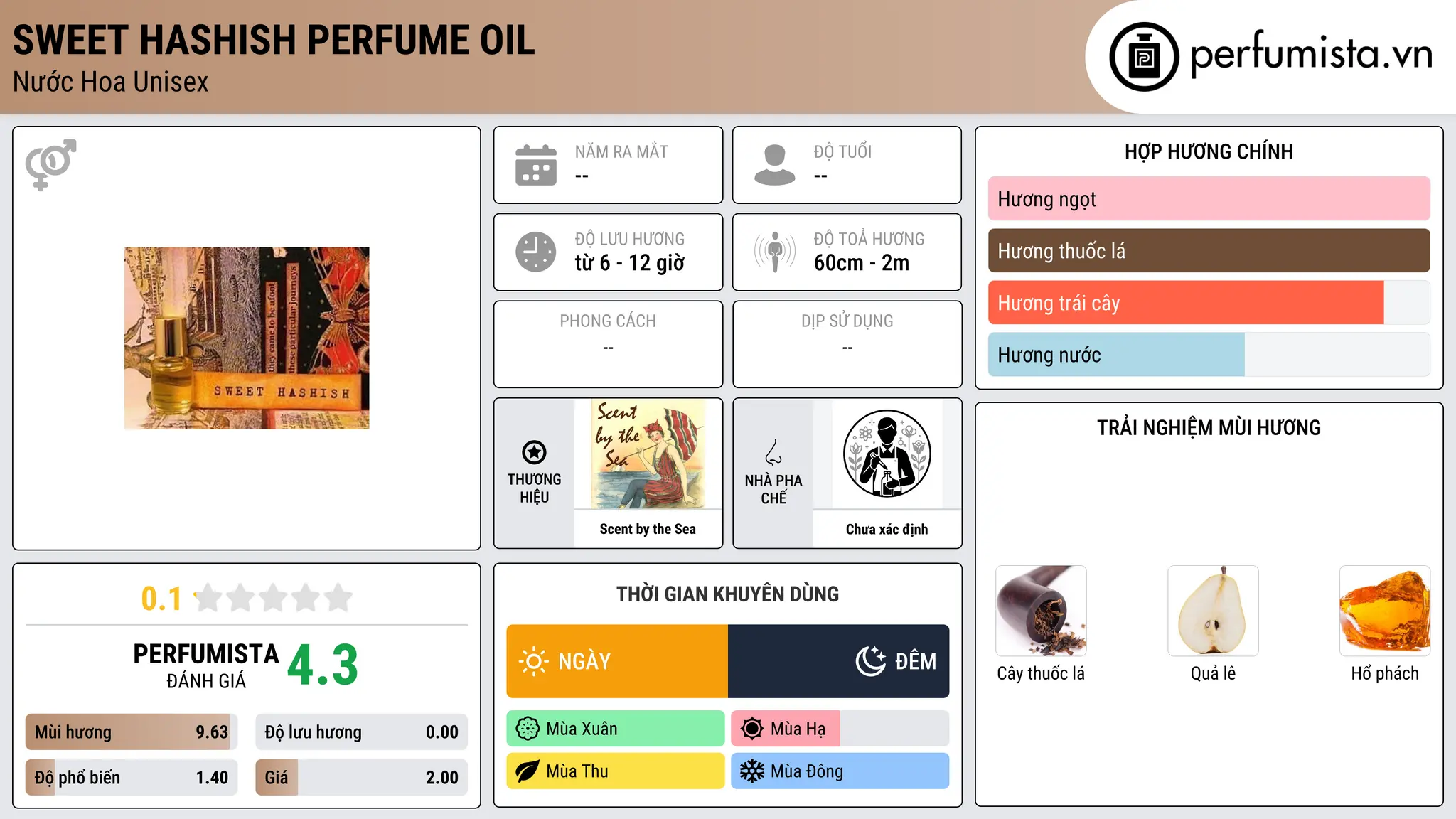1456x819 pixels.
Task: Click the Hương nước accord bar
Action: click(x=1209, y=355)
